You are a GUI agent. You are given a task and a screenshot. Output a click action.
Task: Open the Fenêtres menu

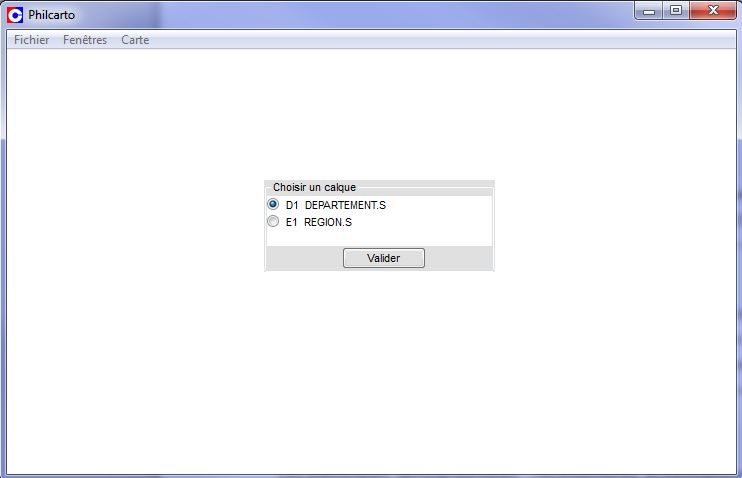click(x=85, y=40)
